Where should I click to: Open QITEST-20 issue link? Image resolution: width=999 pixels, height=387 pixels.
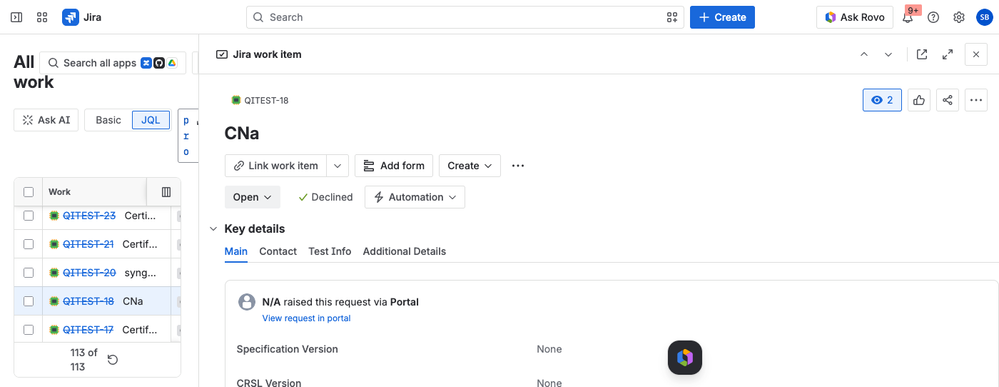point(89,273)
